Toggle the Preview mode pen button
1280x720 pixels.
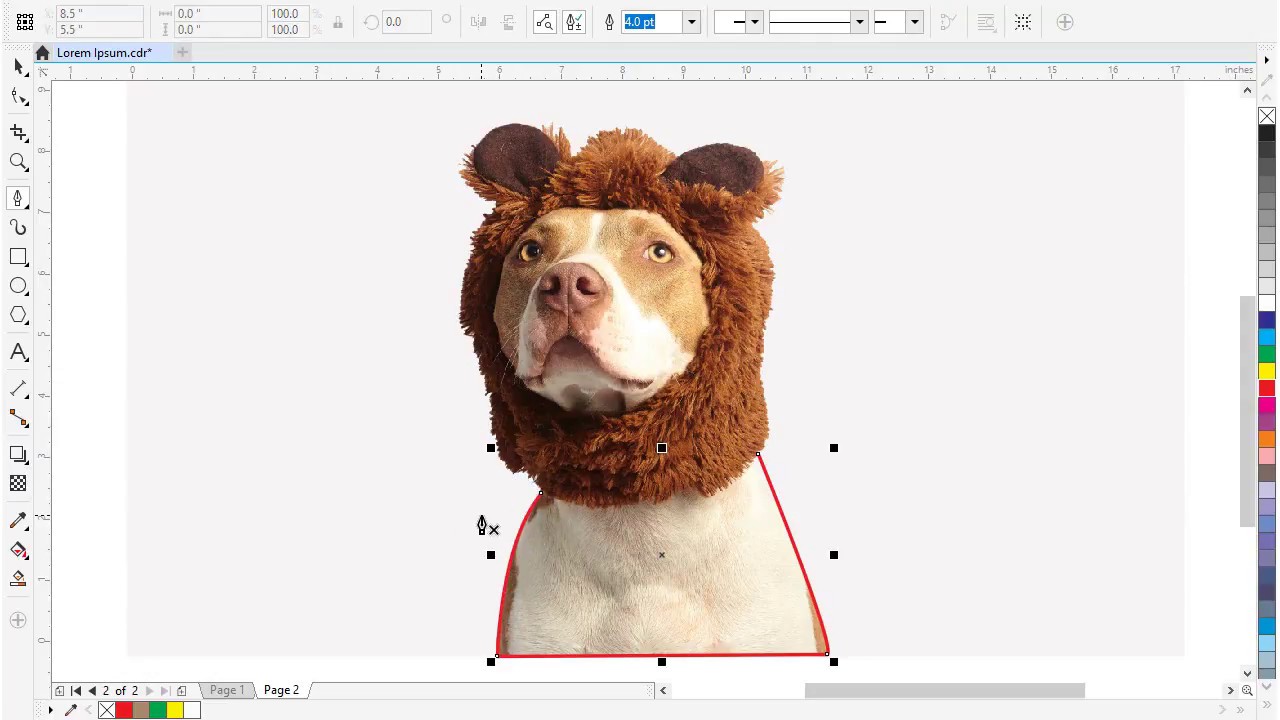(x=544, y=22)
